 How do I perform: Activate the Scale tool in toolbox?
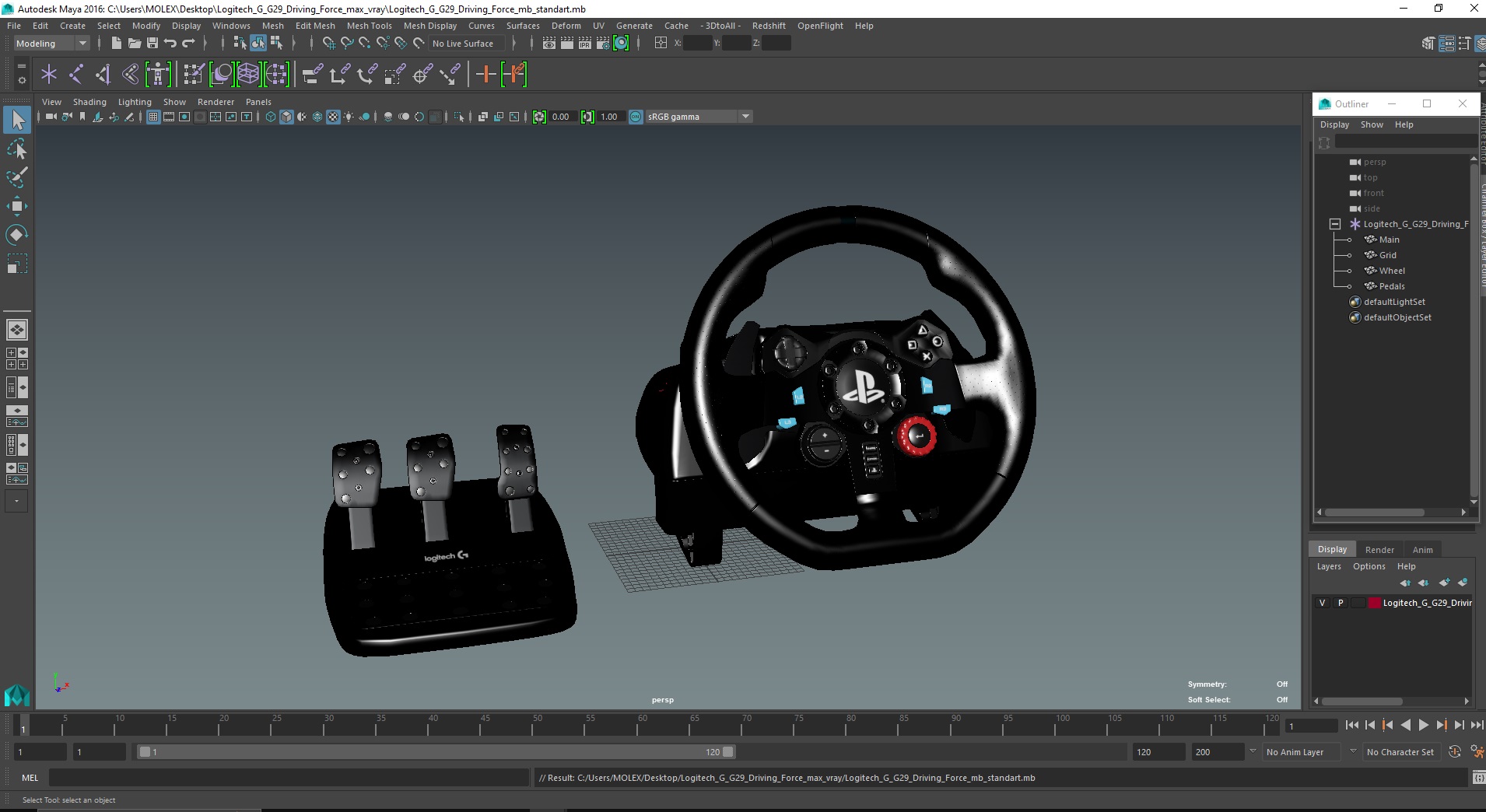pos(17,264)
